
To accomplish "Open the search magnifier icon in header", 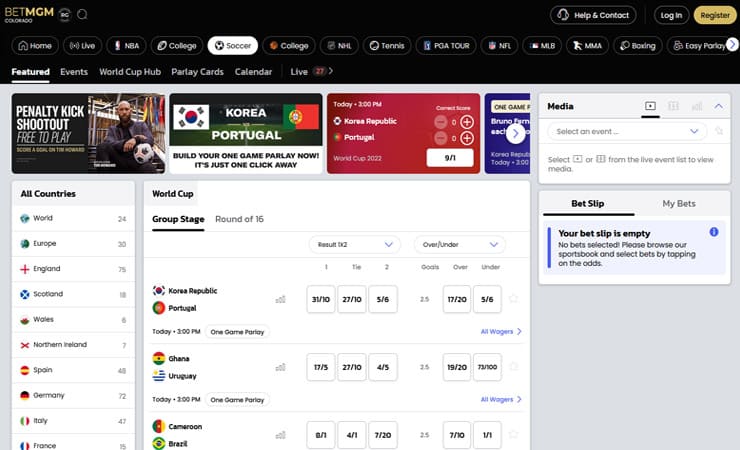I will coord(82,15).
